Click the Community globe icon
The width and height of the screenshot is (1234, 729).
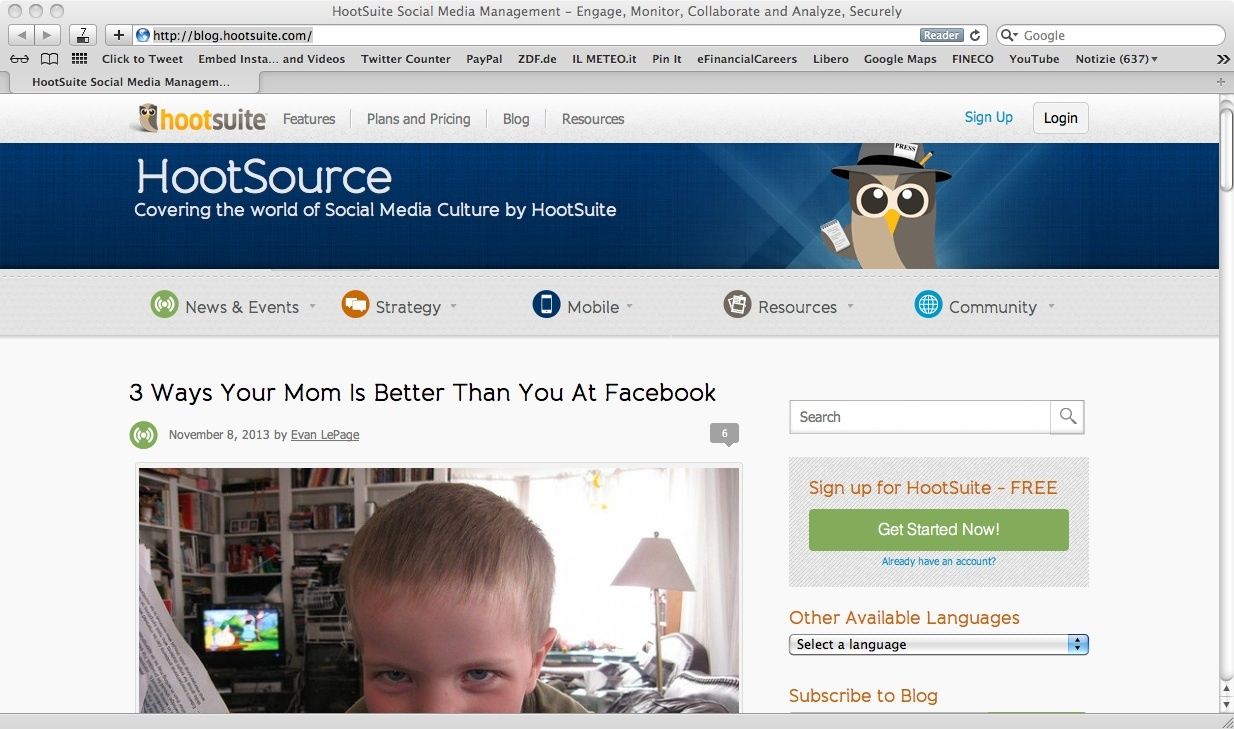928,305
